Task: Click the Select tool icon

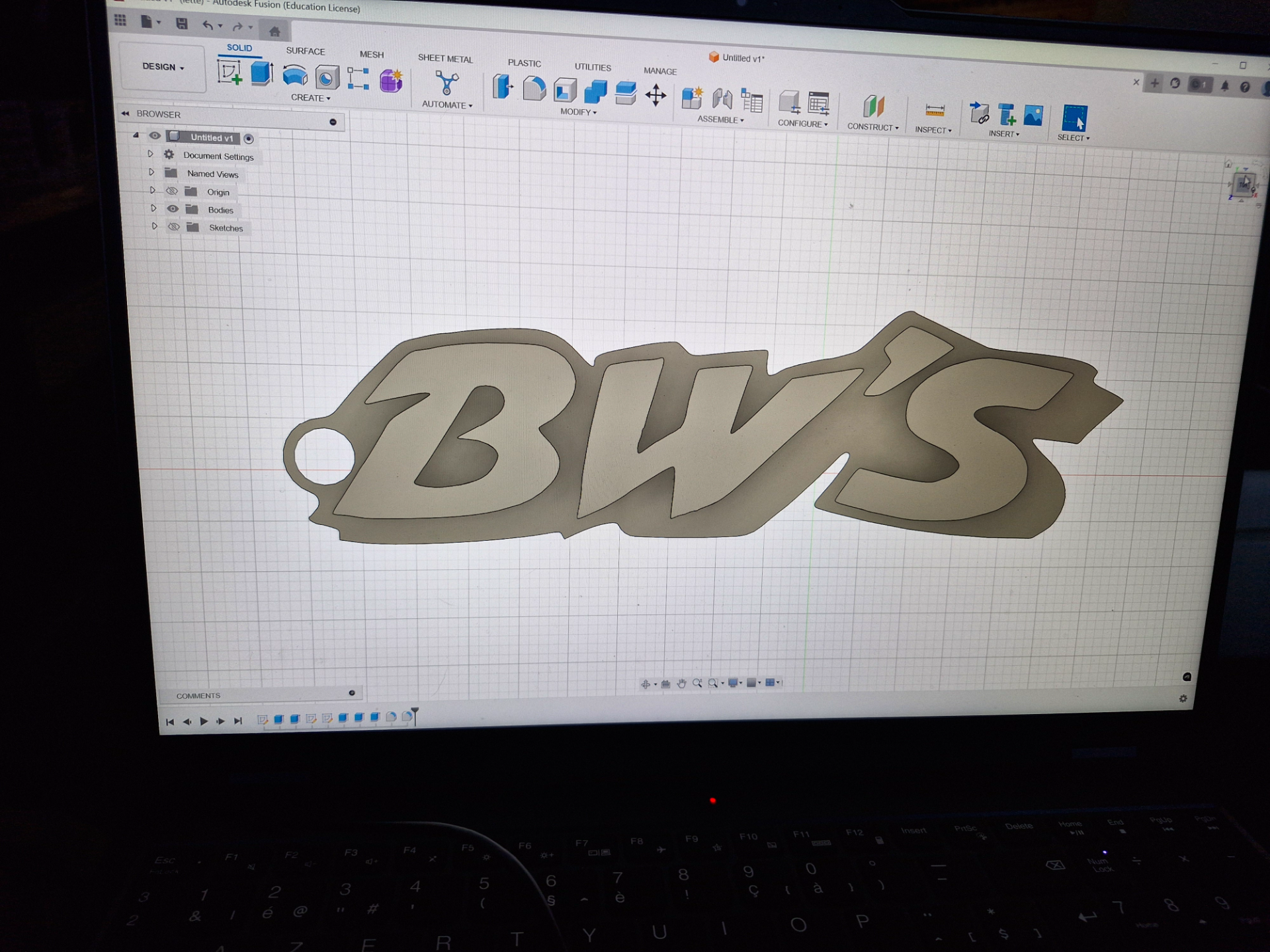Action: pyautogui.click(x=1074, y=118)
